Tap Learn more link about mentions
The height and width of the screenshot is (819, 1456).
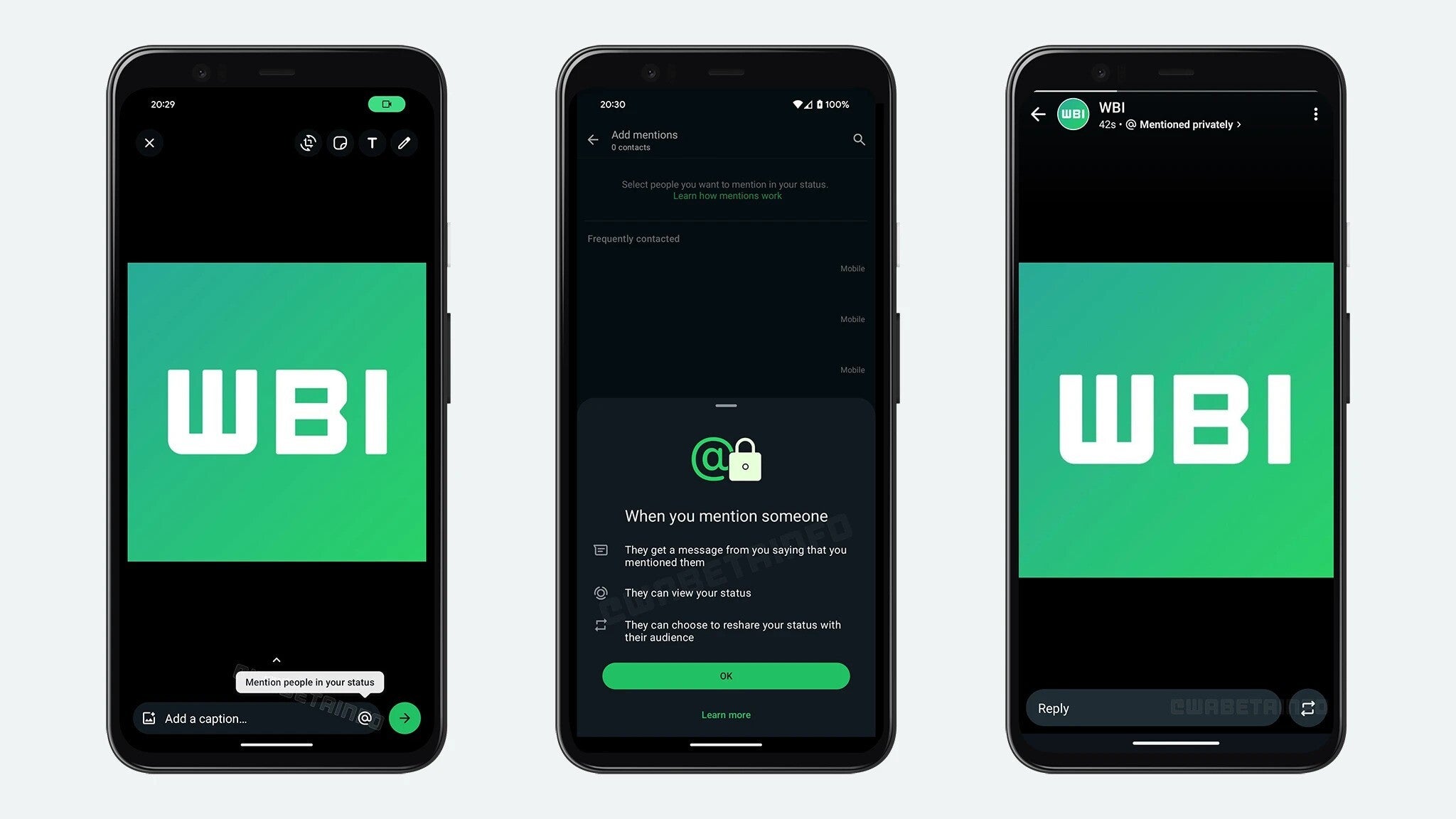[x=726, y=714]
